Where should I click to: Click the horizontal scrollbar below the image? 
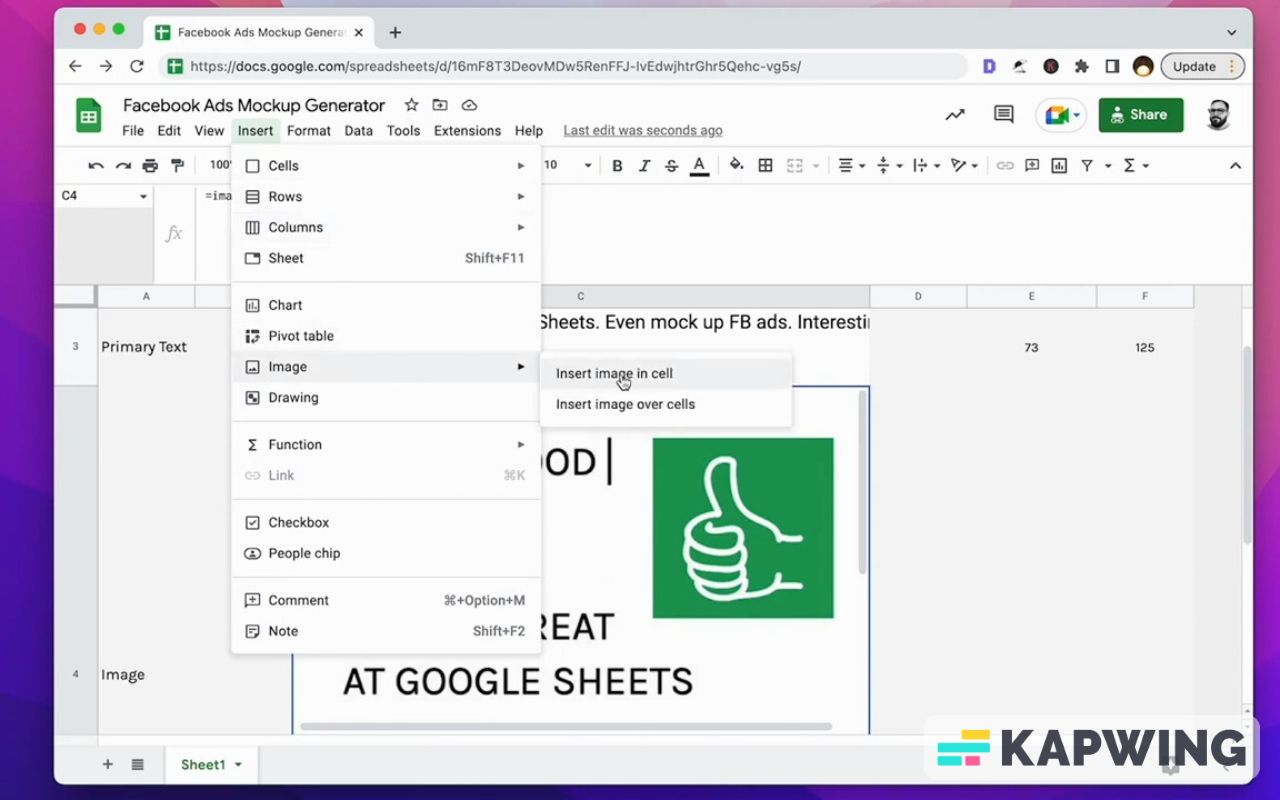(566, 726)
